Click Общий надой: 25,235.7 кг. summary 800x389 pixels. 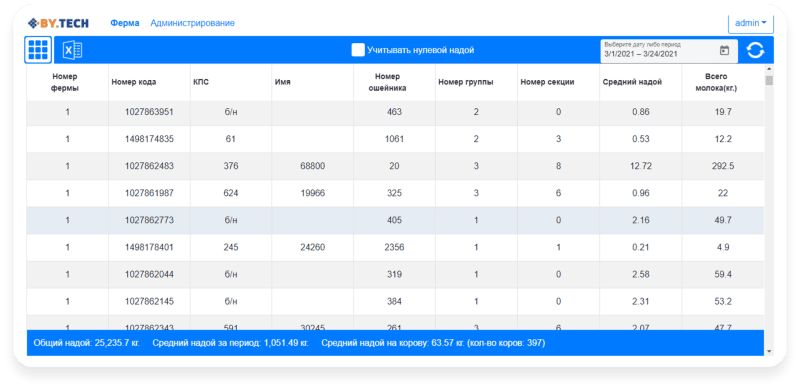pyautogui.click(x=87, y=343)
